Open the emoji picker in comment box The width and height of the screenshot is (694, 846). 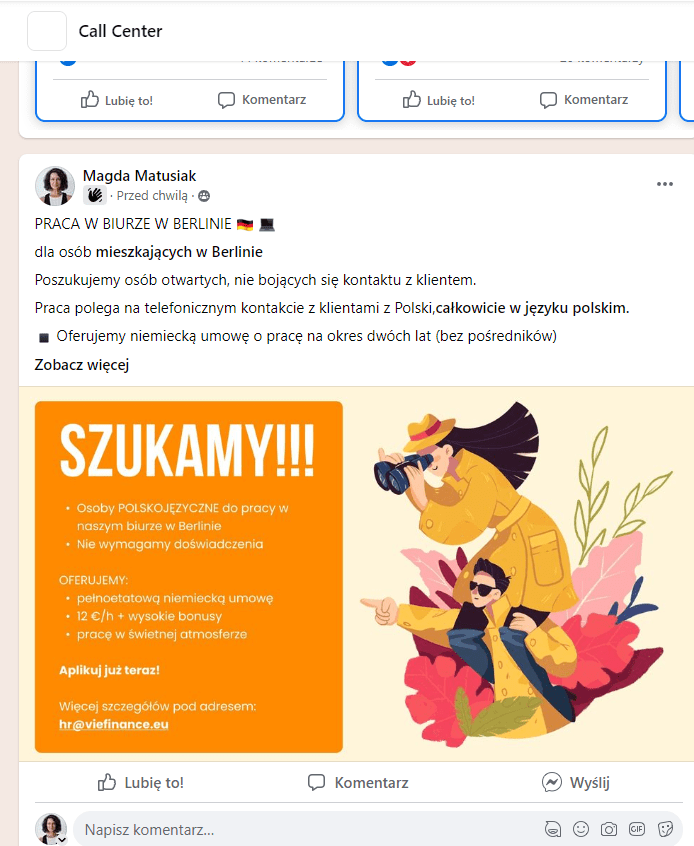[x=581, y=829]
